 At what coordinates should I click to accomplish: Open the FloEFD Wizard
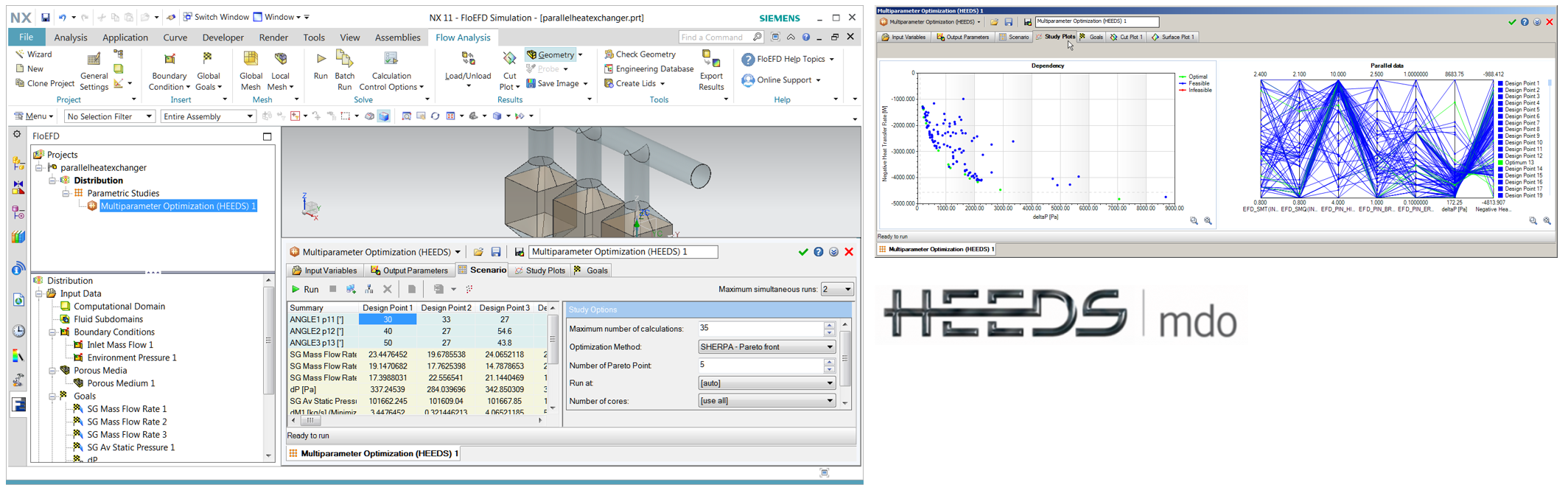click(x=33, y=54)
